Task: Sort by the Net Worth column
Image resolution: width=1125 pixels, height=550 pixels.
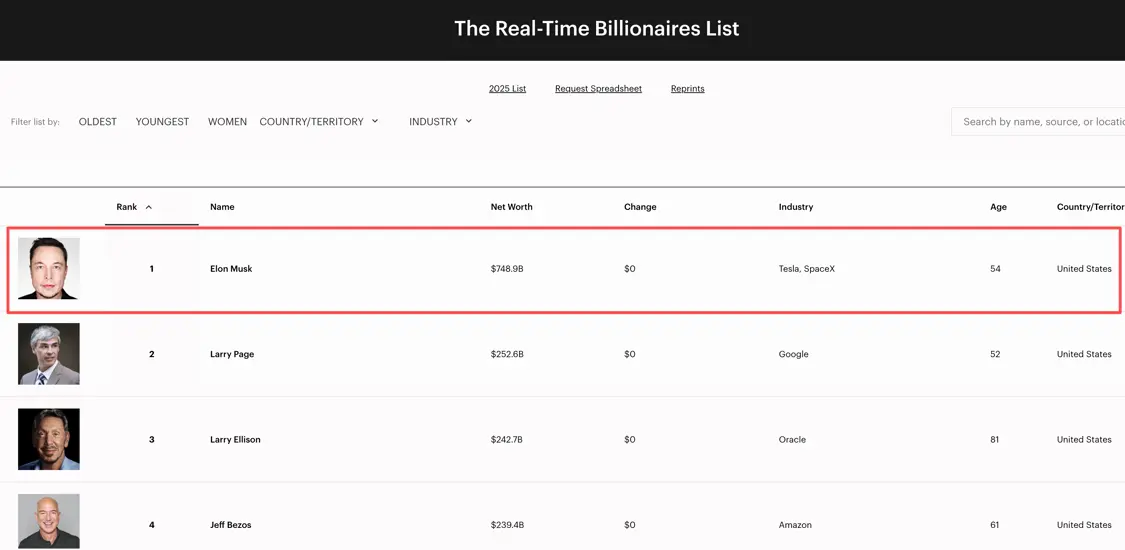Action: click(511, 207)
